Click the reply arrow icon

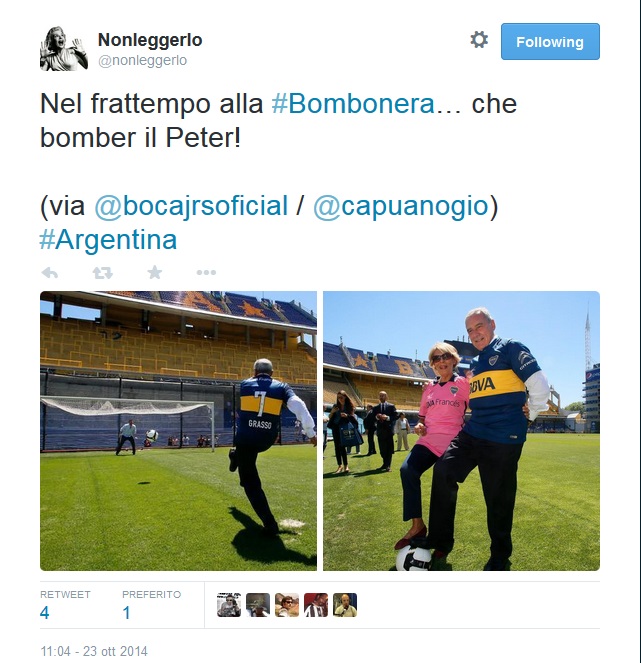[50, 273]
